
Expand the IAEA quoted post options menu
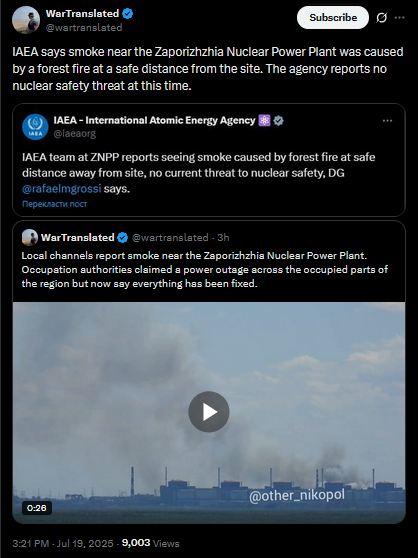point(387,121)
